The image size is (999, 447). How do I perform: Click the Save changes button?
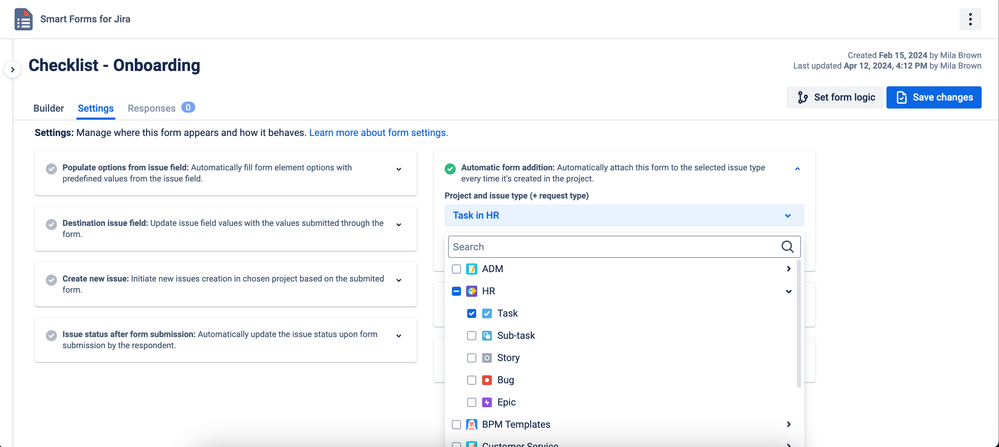click(x=934, y=97)
